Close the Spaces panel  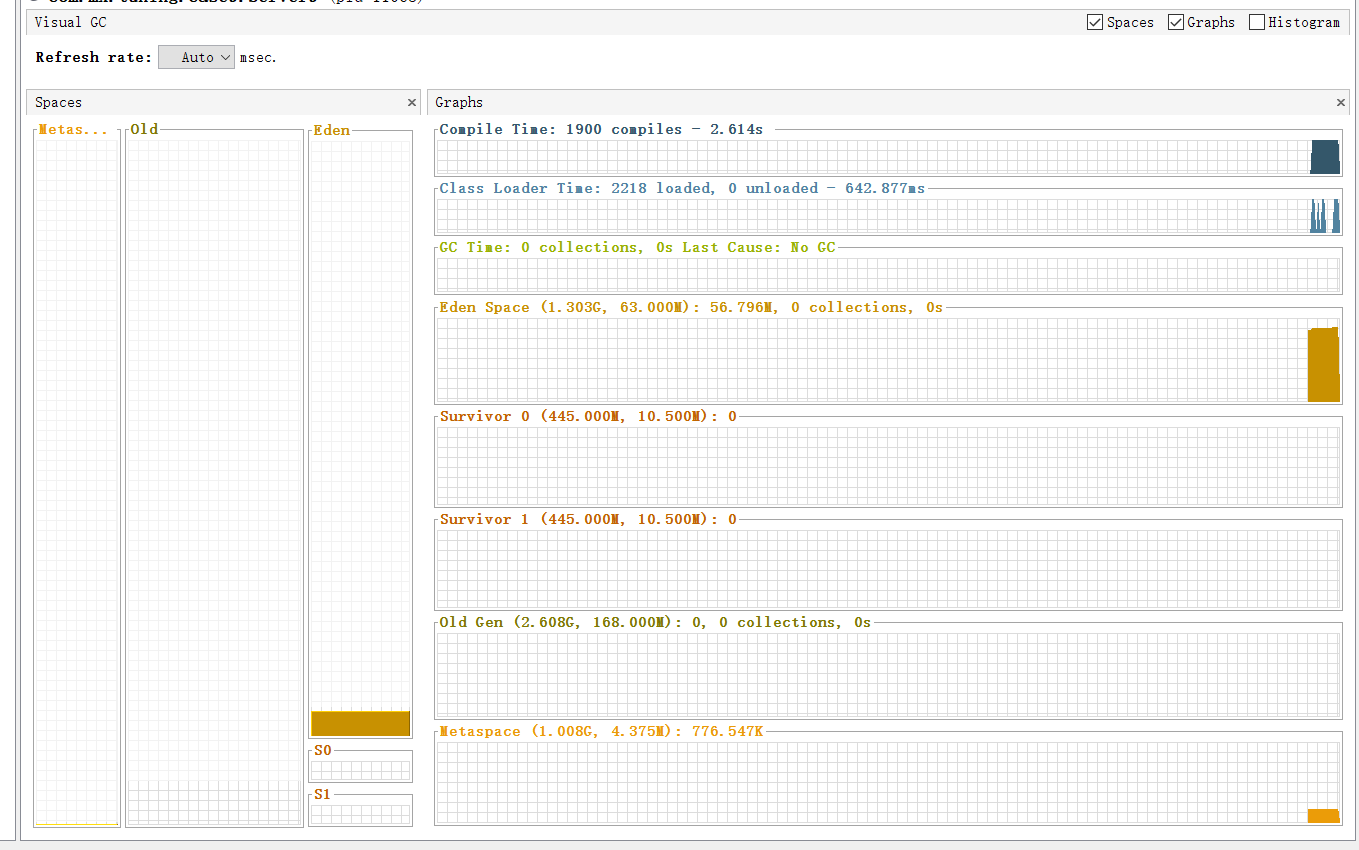tap(412, 102)
